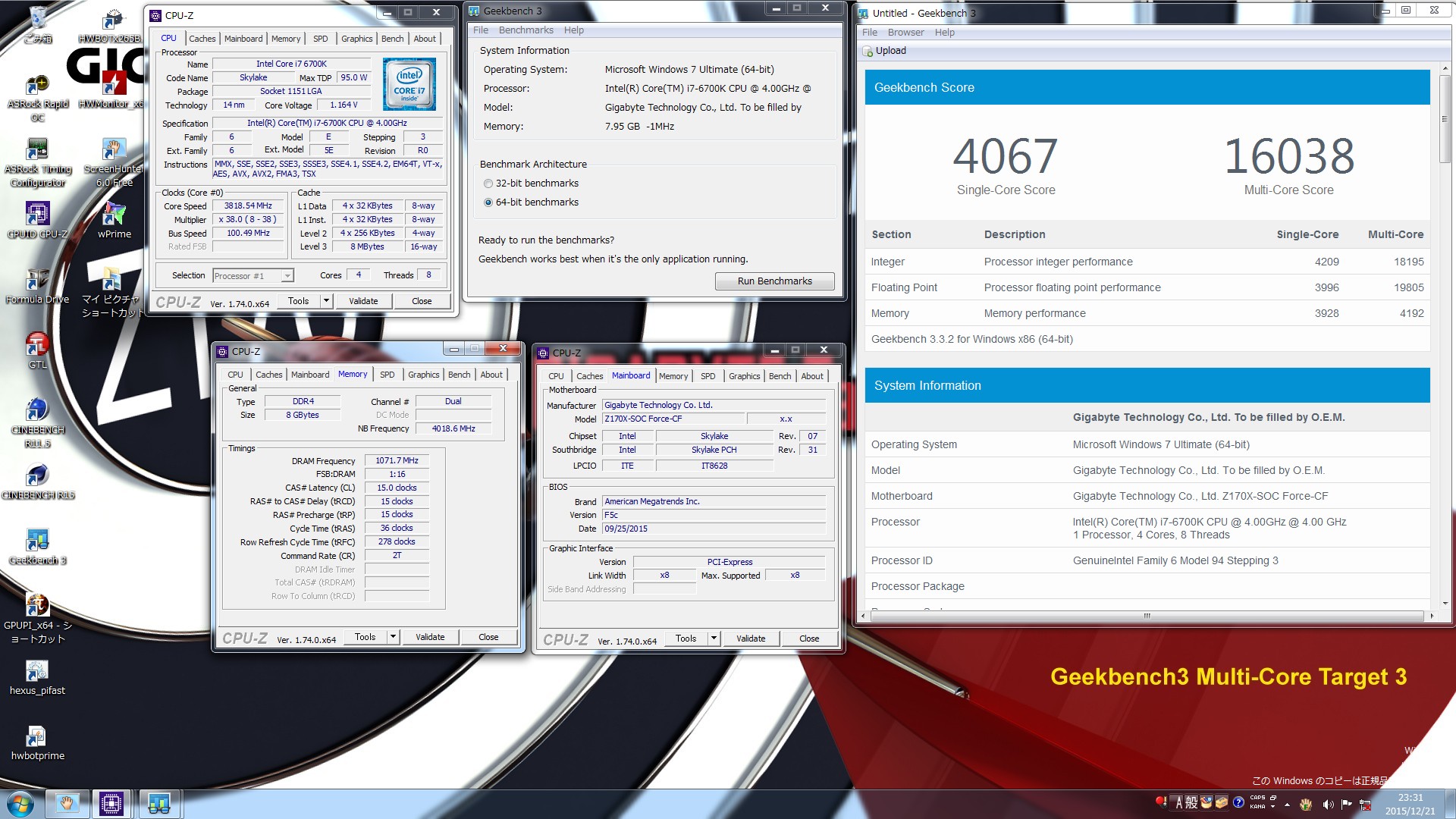Launch Geekbench 3 desktop shortcut
1456x819 pixels.
point(37,547)
